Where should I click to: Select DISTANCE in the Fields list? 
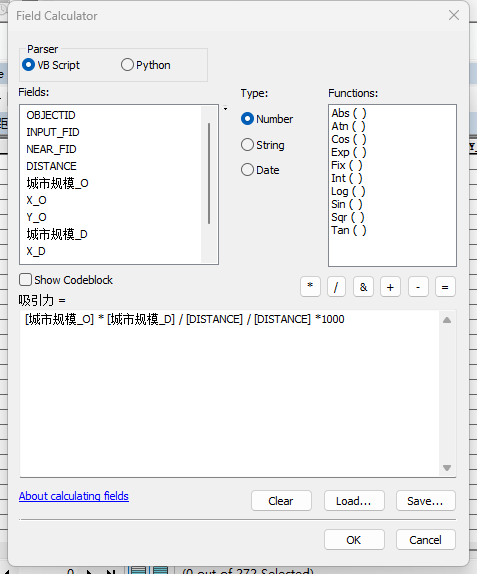pos(52,166)
